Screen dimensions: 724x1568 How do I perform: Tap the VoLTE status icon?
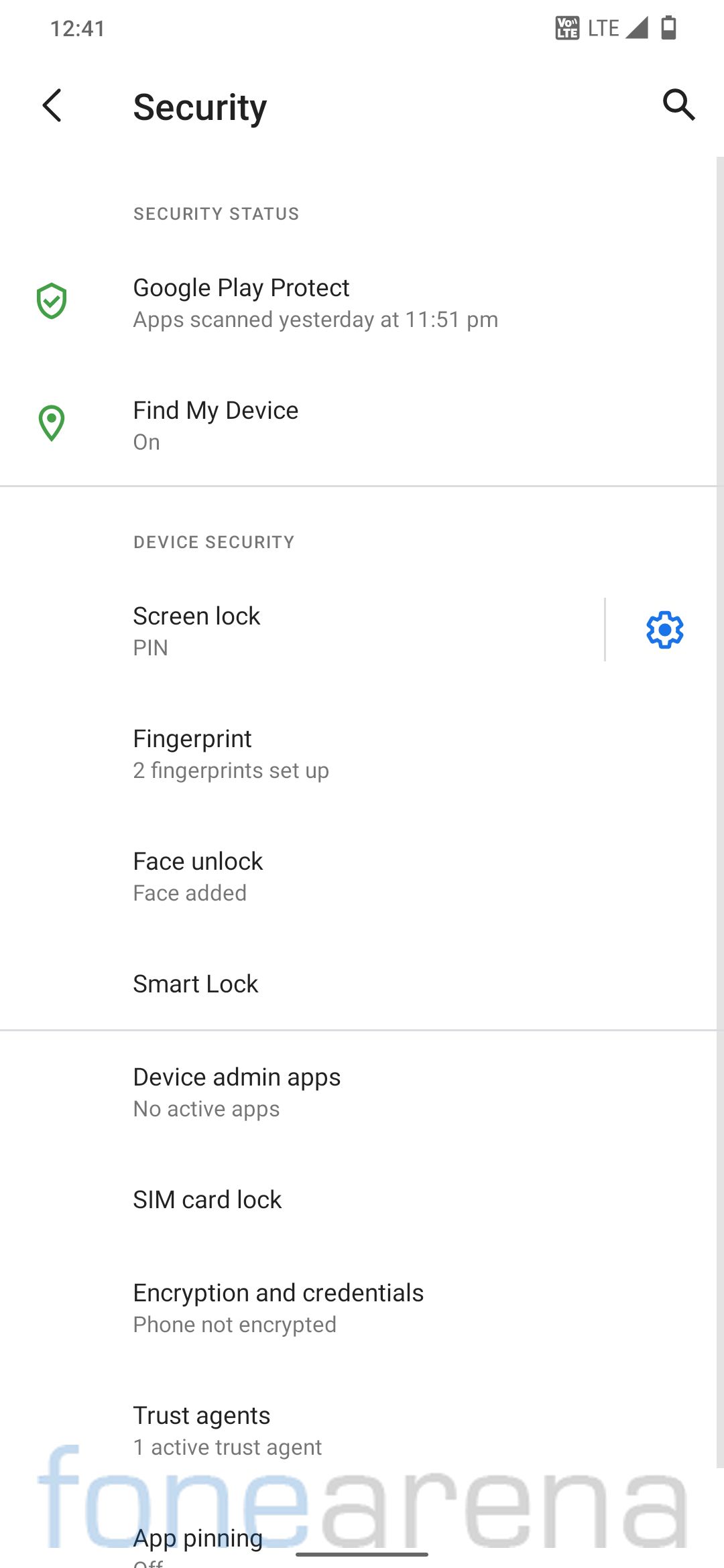(567, 28)
